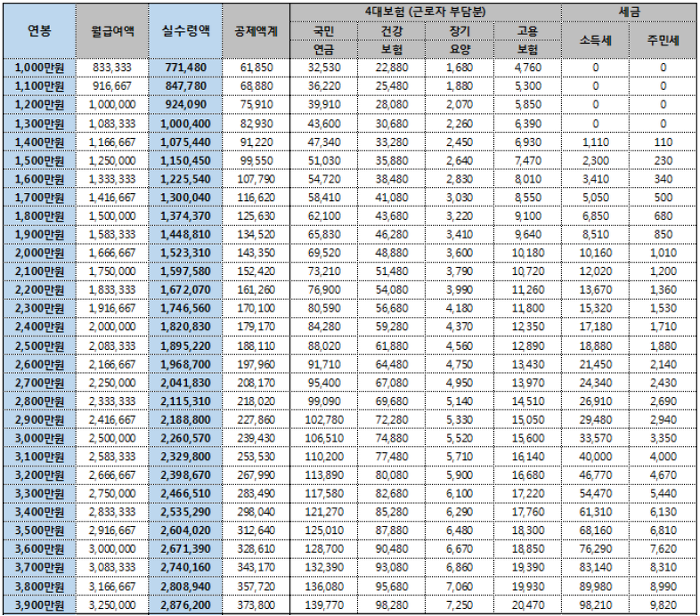Screen dimensions: 700x616
Task: Click the net pay value 2,260,570
Action: [x=186, y=438]
